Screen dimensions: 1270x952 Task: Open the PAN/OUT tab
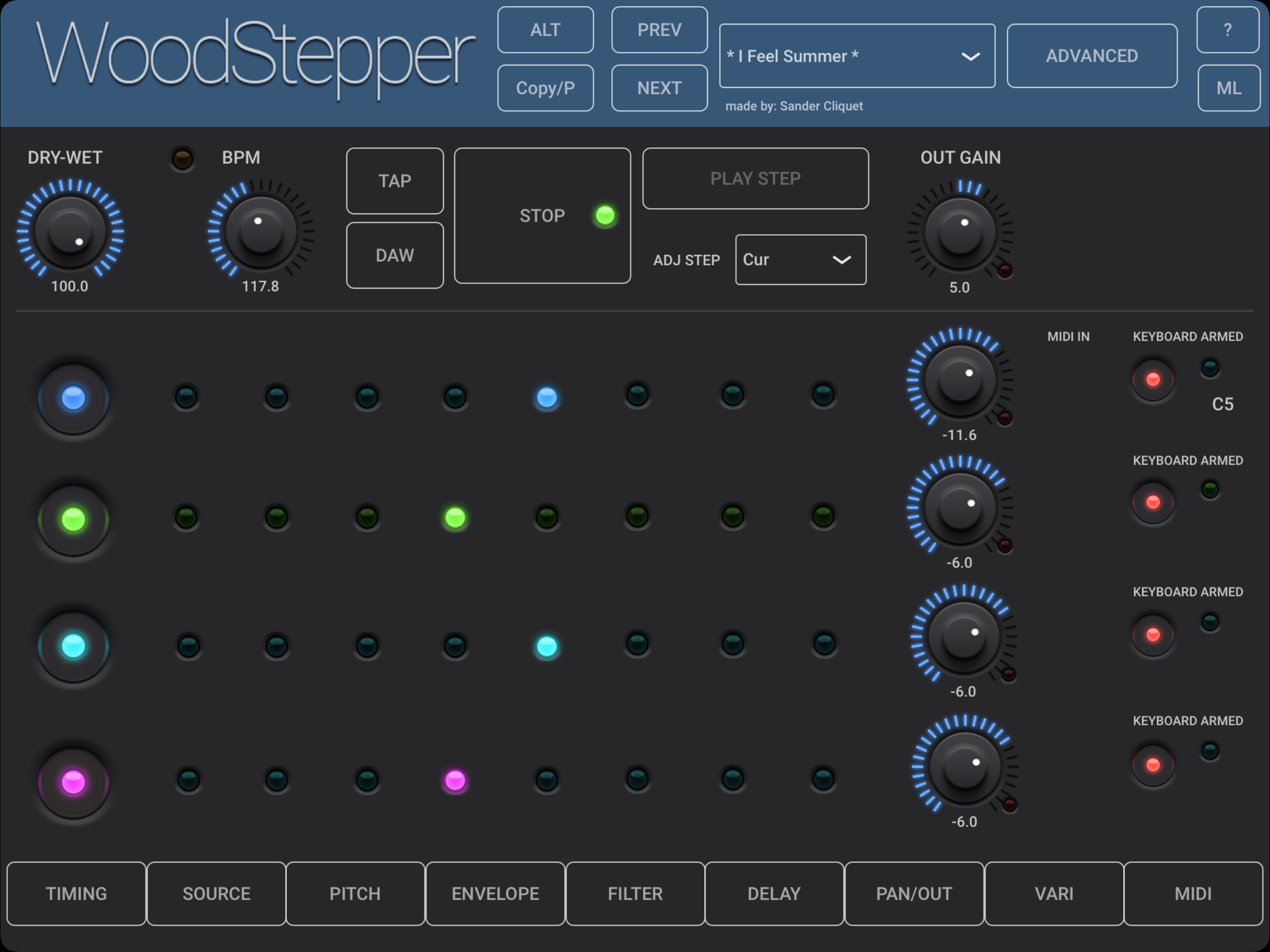point(913,893)
